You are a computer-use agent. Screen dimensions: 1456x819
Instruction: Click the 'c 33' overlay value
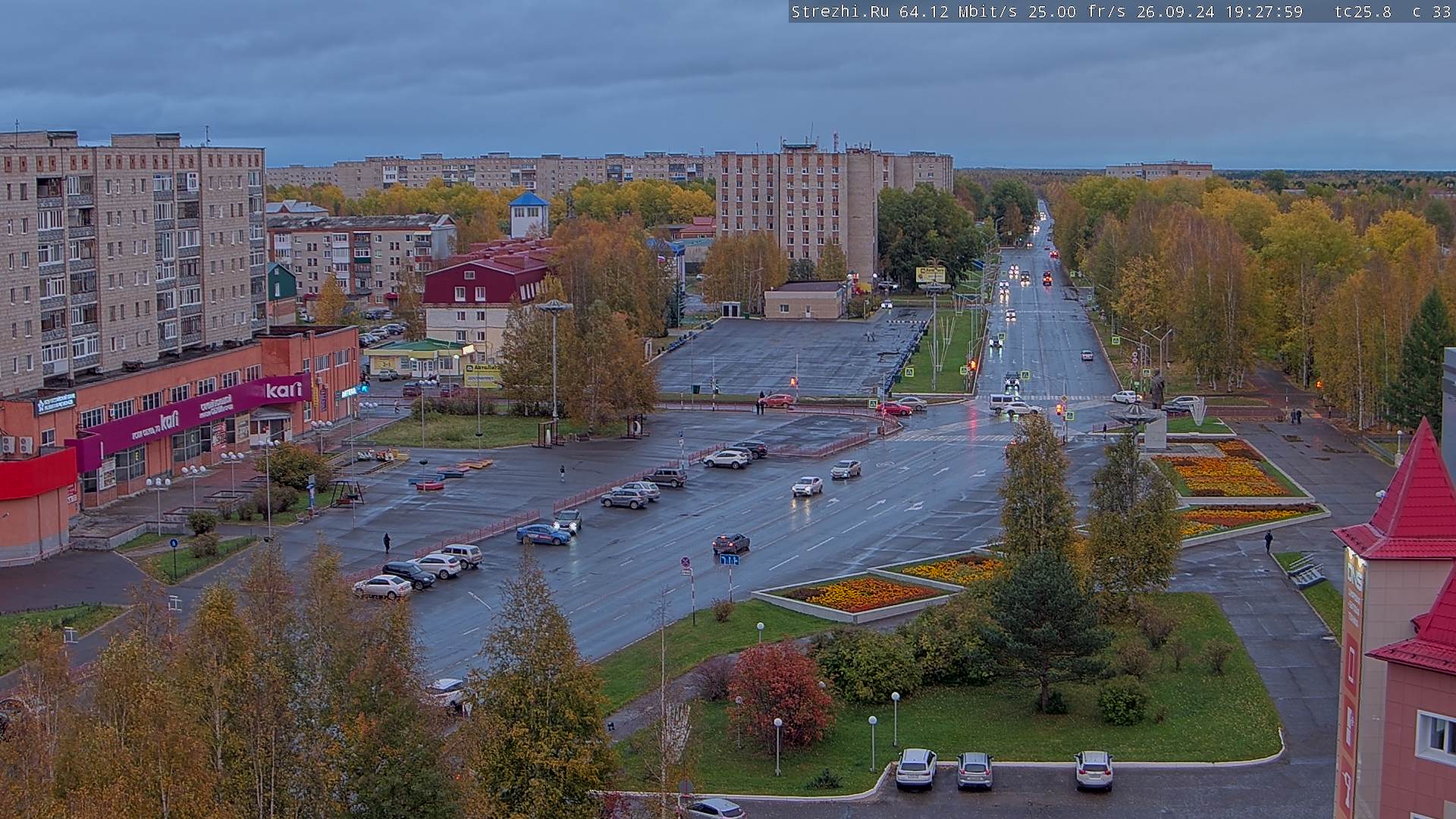click(x=1431, y=11)
